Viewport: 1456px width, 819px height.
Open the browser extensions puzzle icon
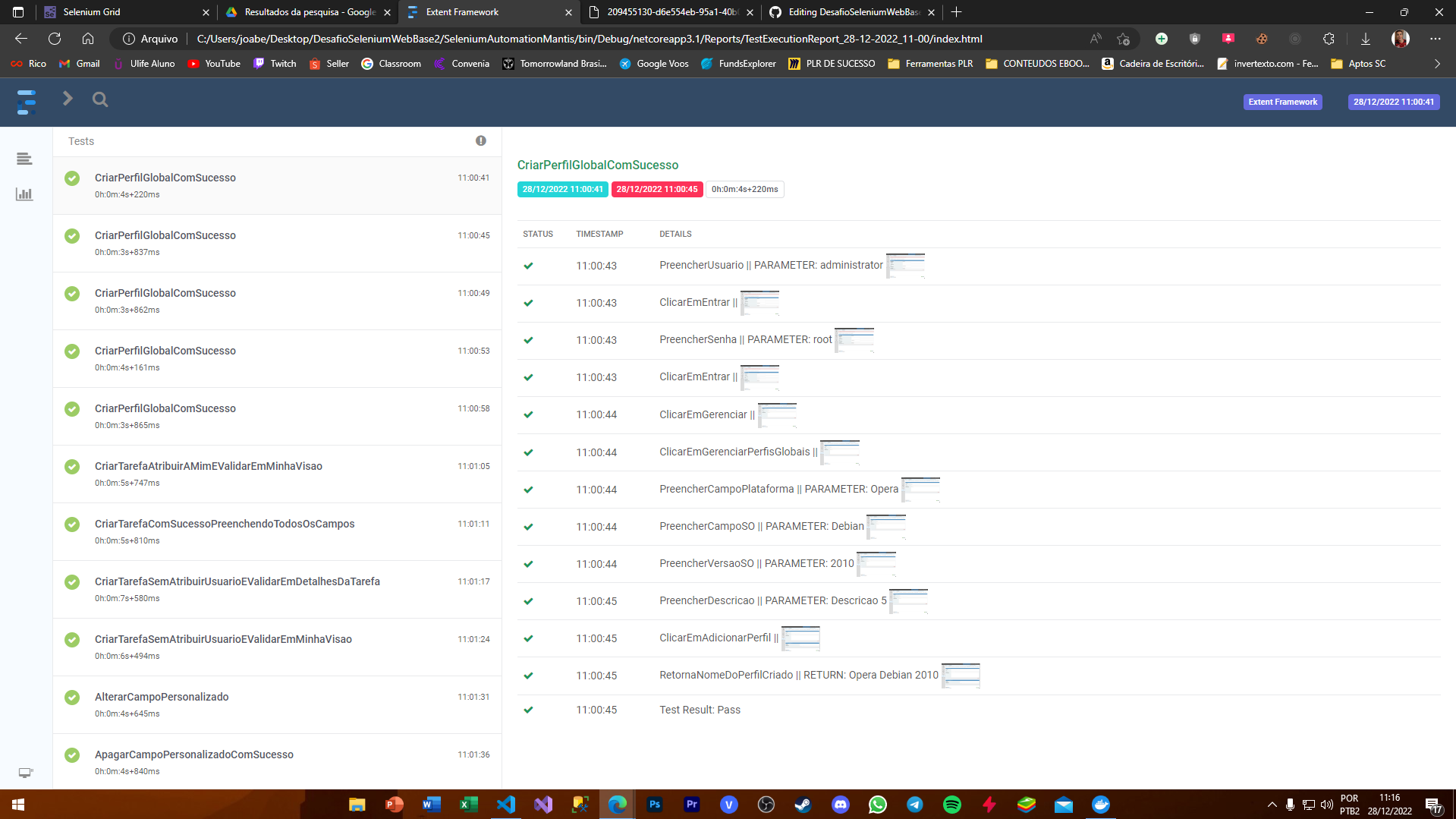point(1329,39)
